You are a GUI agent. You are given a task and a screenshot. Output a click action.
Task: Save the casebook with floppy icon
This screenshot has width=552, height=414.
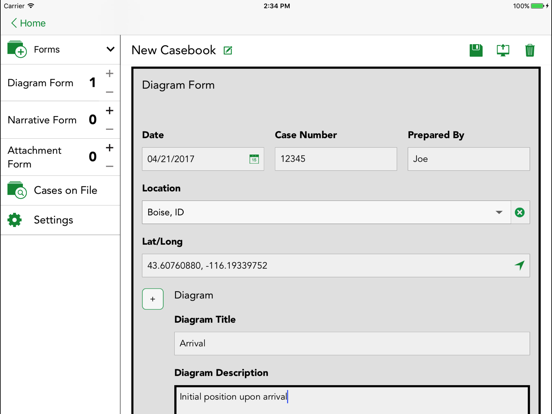476,50
